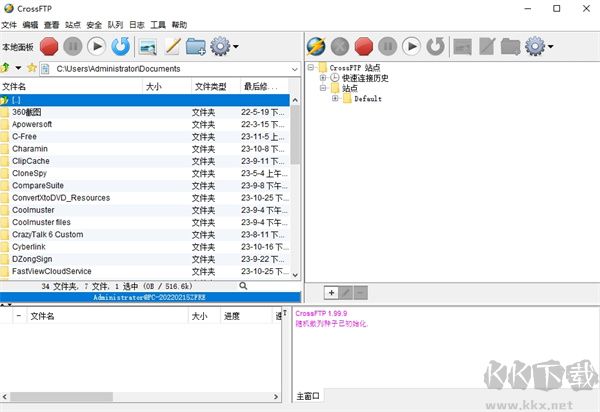
Task: Open the 队列 menu
Action: pyautogui.click(x=115, y=25)
